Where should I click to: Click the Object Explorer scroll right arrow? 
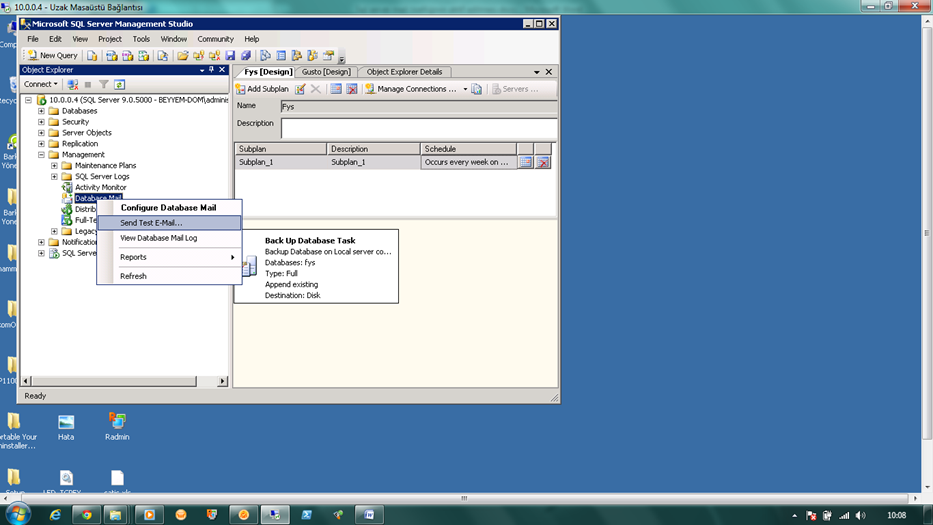[223, 381]
